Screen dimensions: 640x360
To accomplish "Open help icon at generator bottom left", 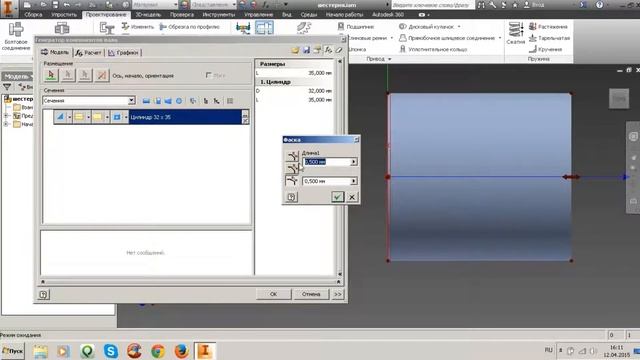I will point(44,294).
